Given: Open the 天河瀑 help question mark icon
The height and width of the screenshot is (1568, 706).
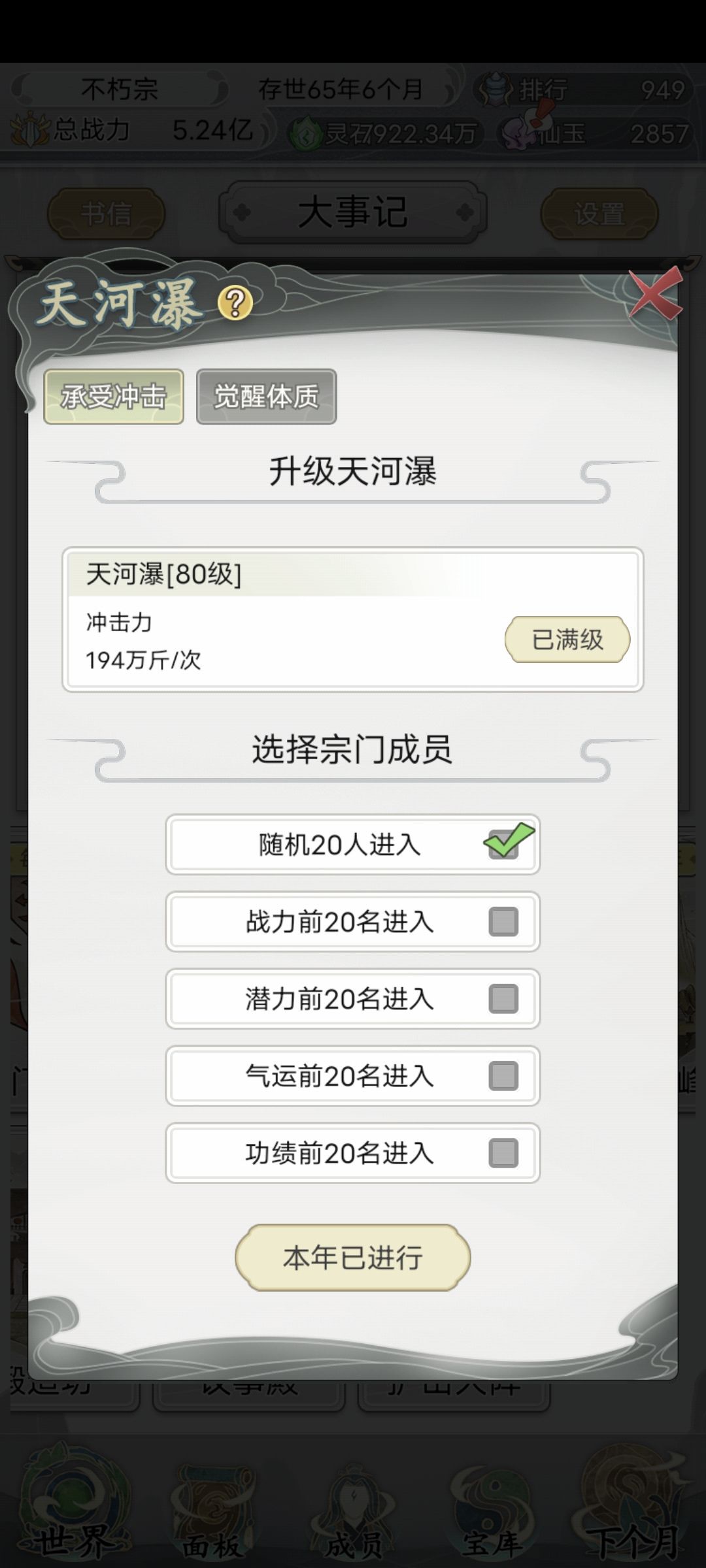Looking at the screenshot, I should [233, 302].
